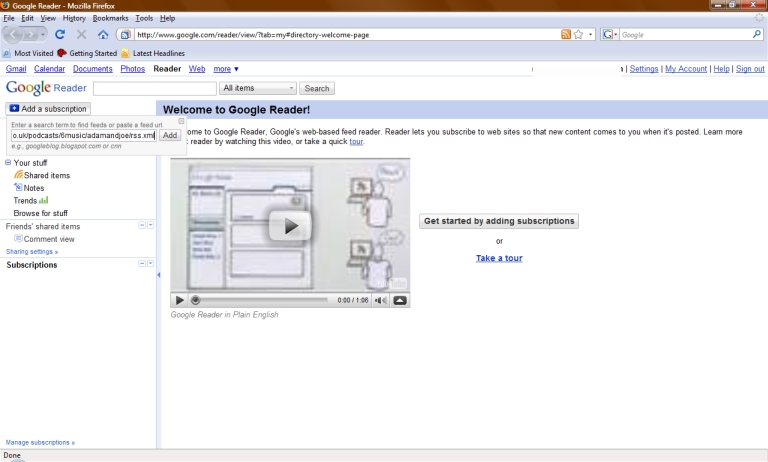
Task: Open Shared items in sidebar
Action: click(42, 175)
